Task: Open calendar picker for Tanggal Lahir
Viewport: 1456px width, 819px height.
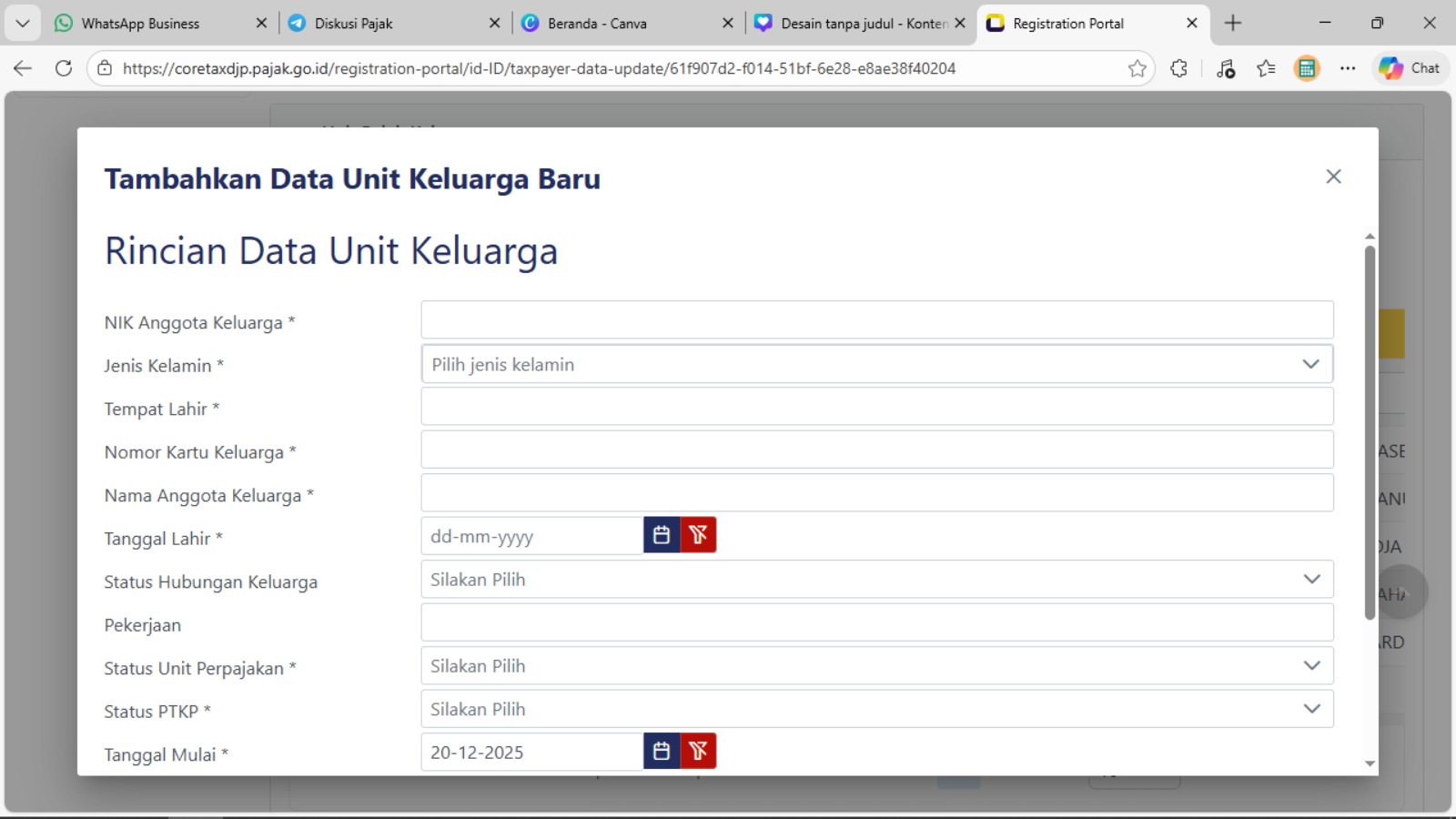Action: click(662, 535)
